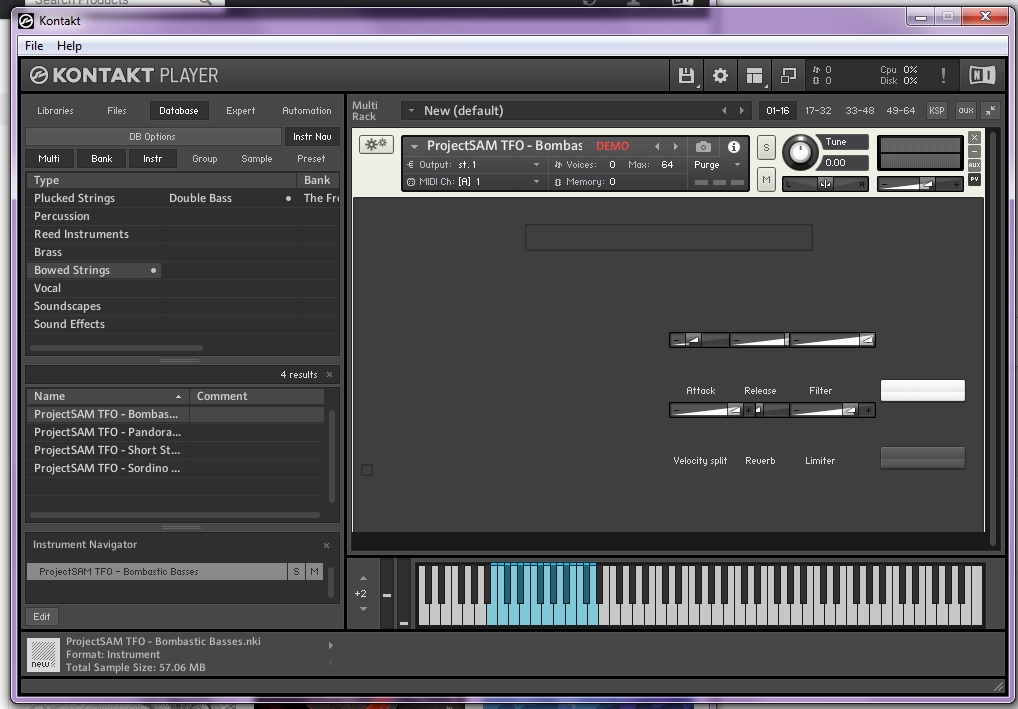
Task: Collapse all instruments rack icon
Action: point(991,110)
